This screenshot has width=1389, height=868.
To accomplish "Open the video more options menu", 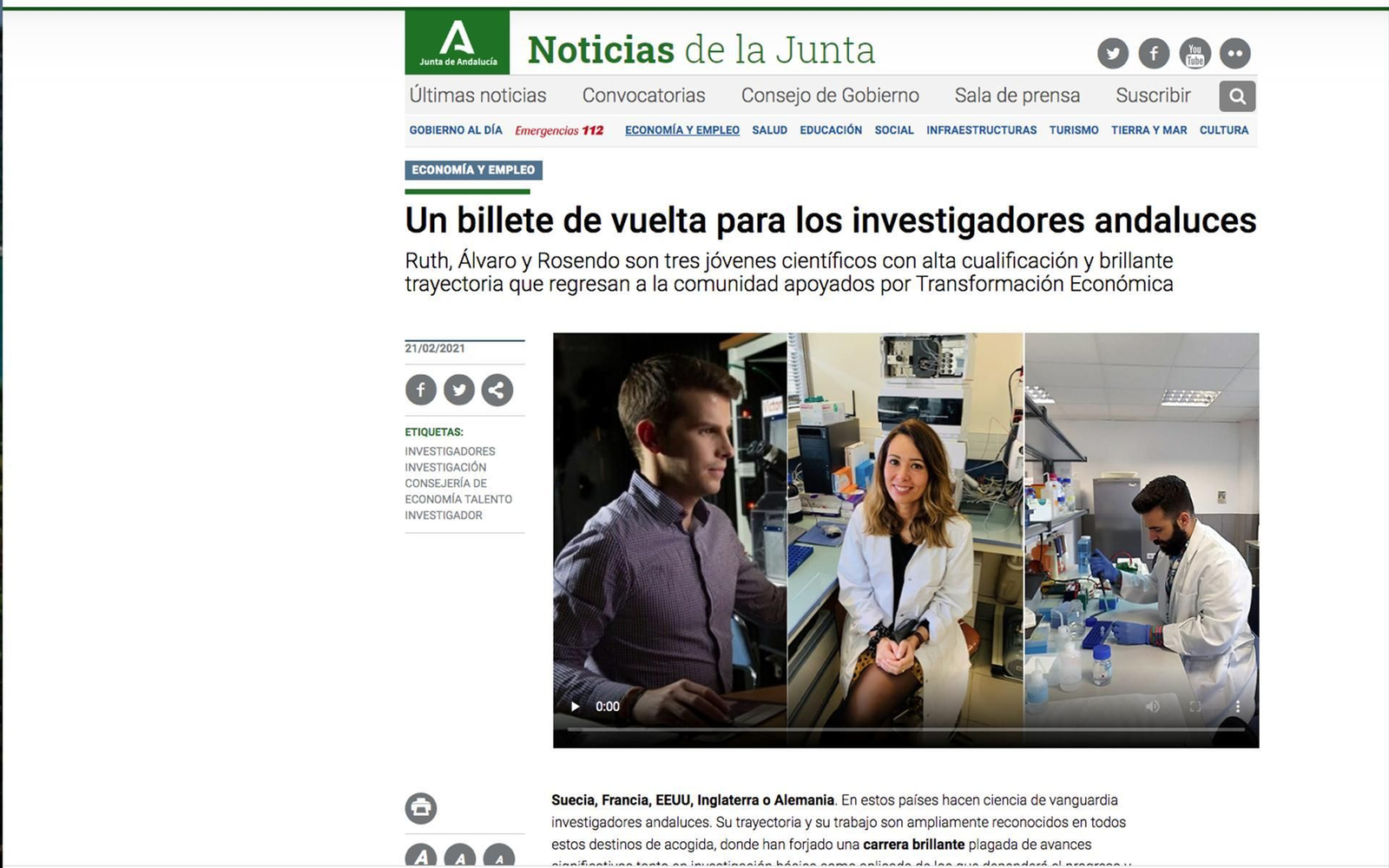I will 1237,707.
